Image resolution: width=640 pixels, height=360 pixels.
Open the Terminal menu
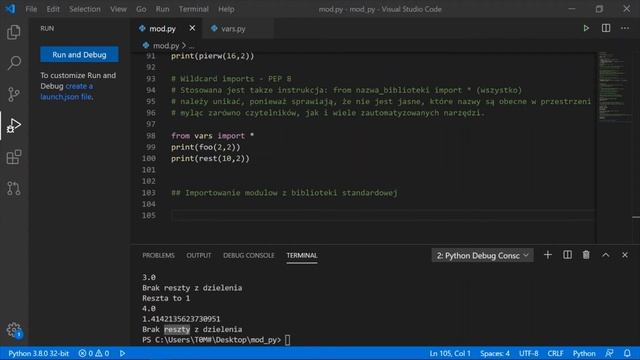[193, 9]
